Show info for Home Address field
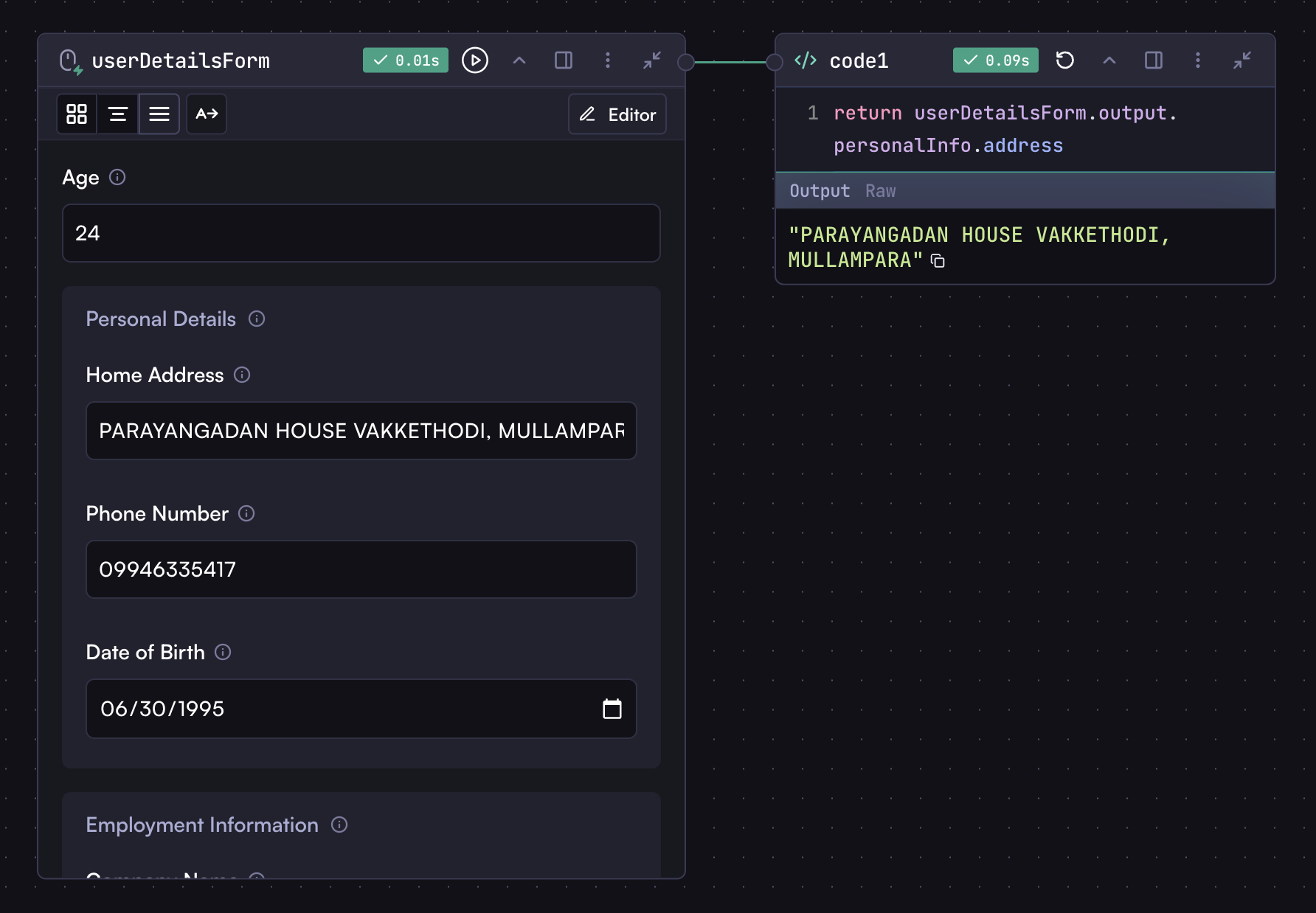Screen dimensions: 1316x913 click(x=242, y=375)
